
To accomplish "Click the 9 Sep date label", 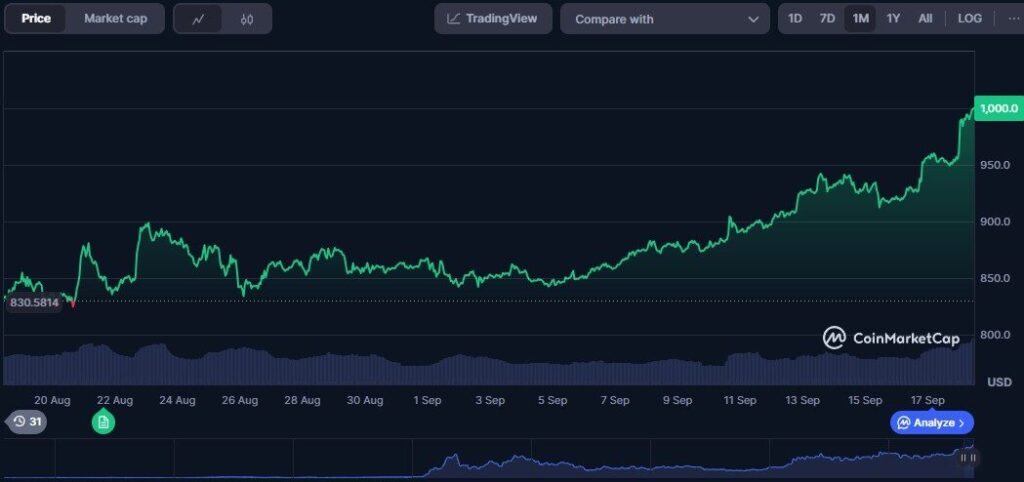I will click(677, 400).
